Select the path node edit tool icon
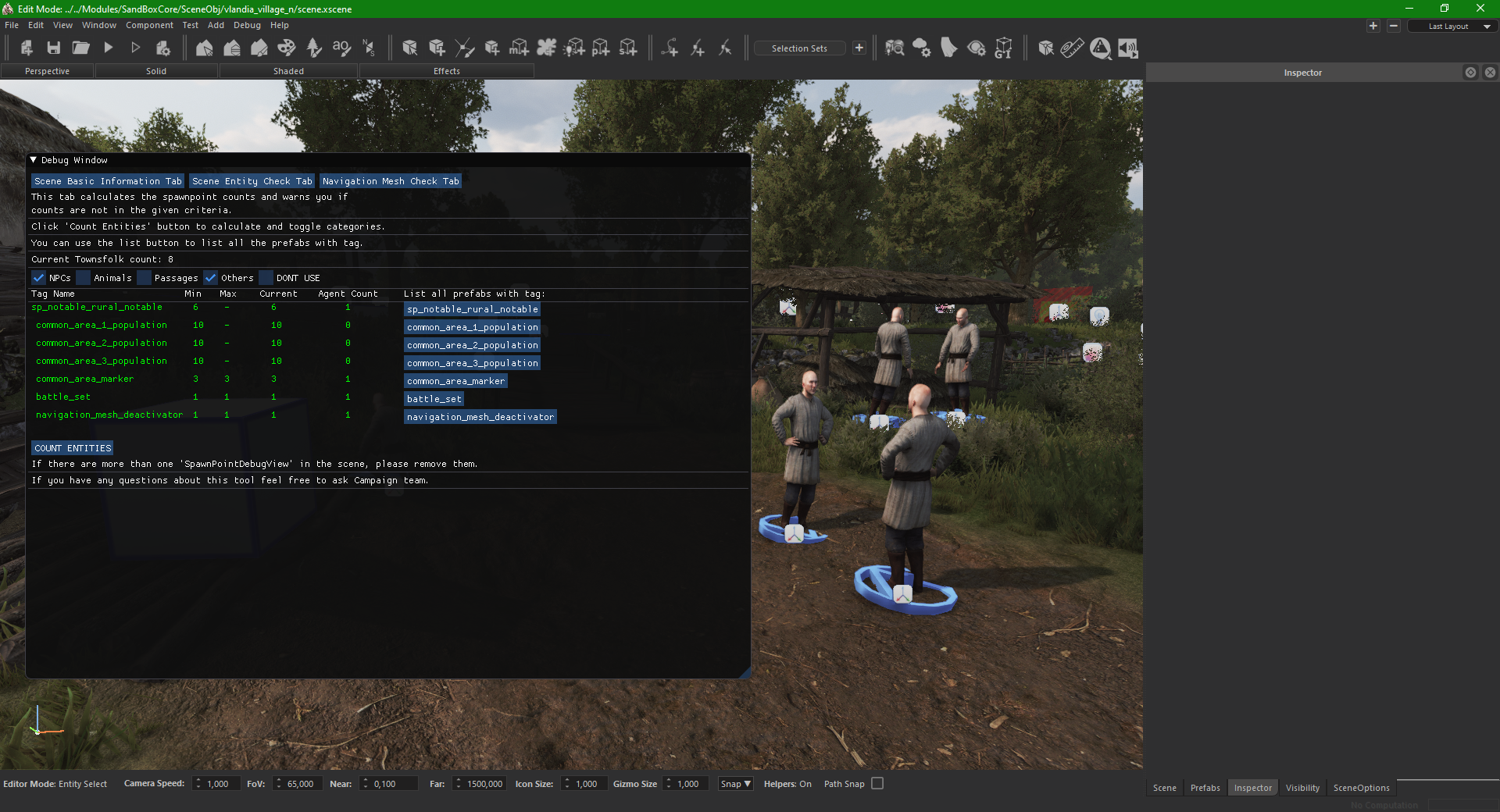Image resolution: width=1500 pixels, height=812 pixels. point(464,48)
